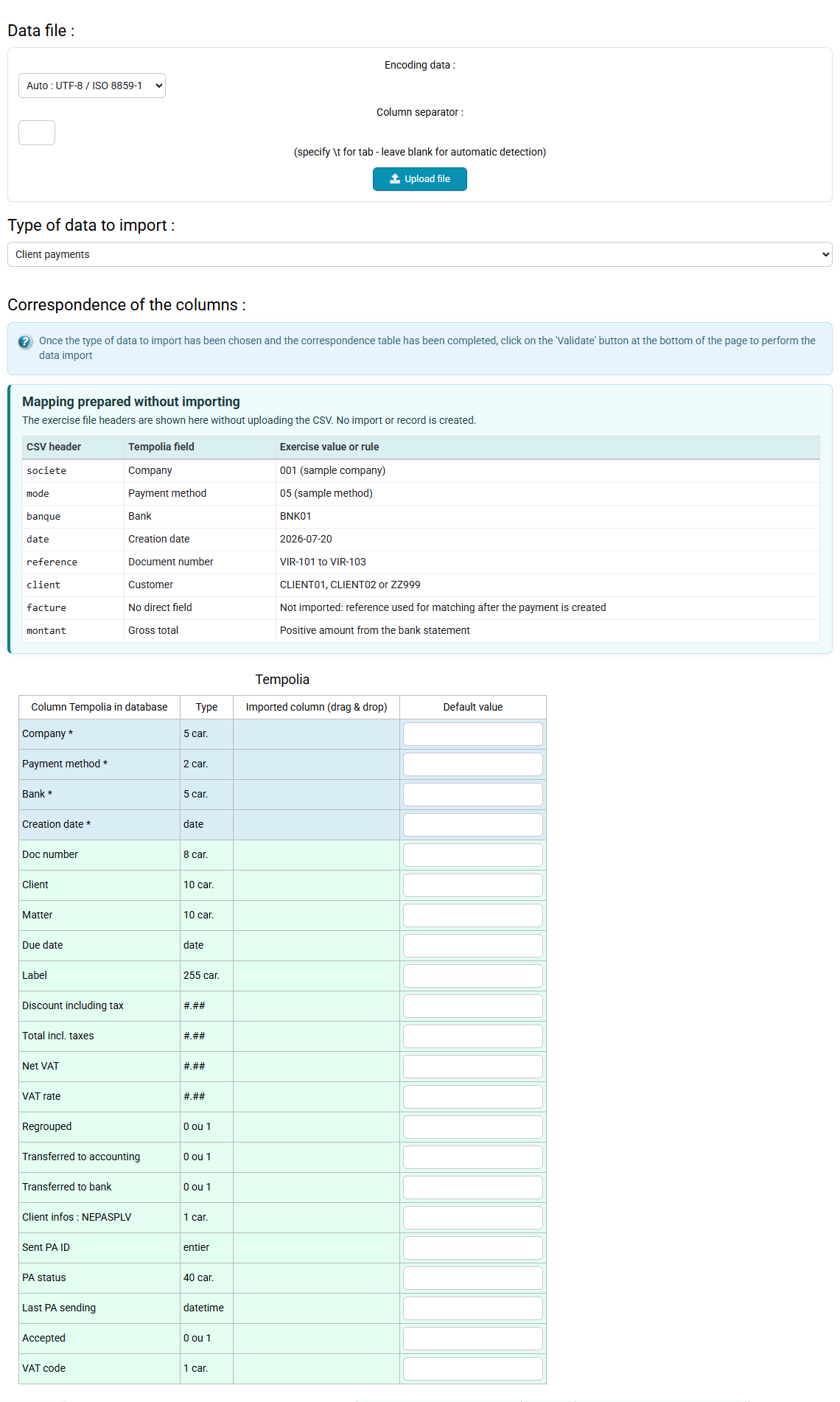Screen dimensions: 840x1402
Task: Click the 'Default value' column header
Action: (x=473, y=707)
